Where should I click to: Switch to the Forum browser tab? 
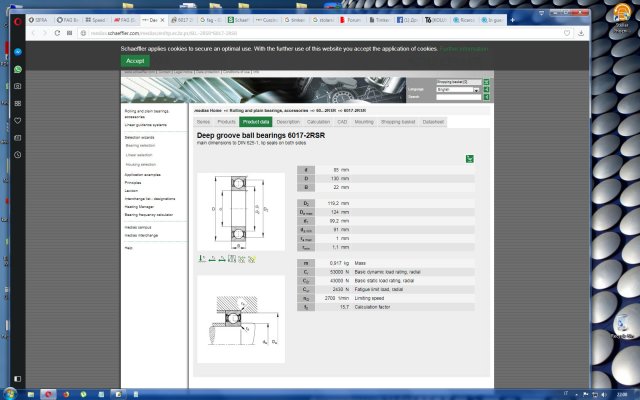[351, 20]
